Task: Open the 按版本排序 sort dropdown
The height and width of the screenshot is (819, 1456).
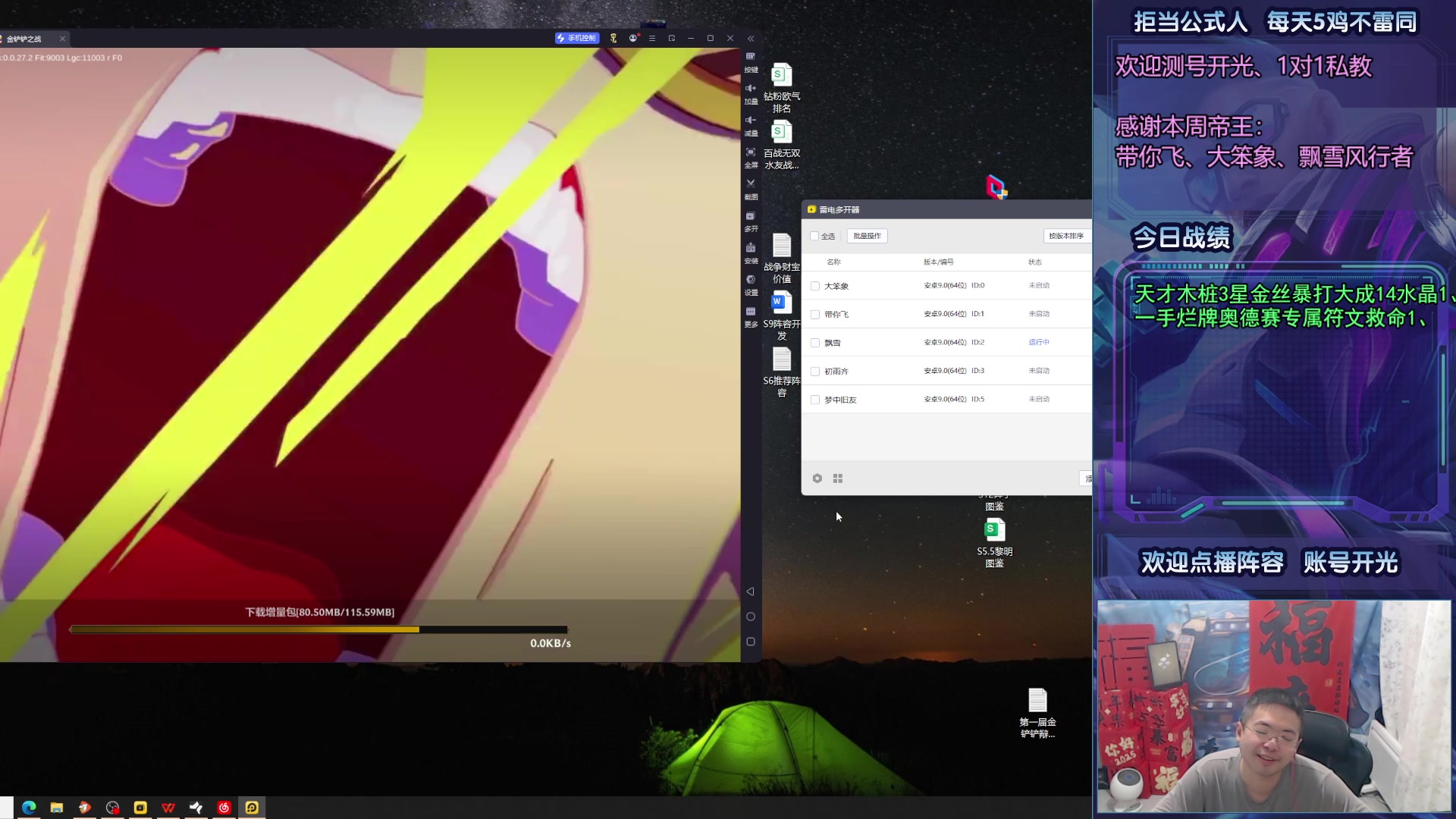Action: click(1067, 236)
